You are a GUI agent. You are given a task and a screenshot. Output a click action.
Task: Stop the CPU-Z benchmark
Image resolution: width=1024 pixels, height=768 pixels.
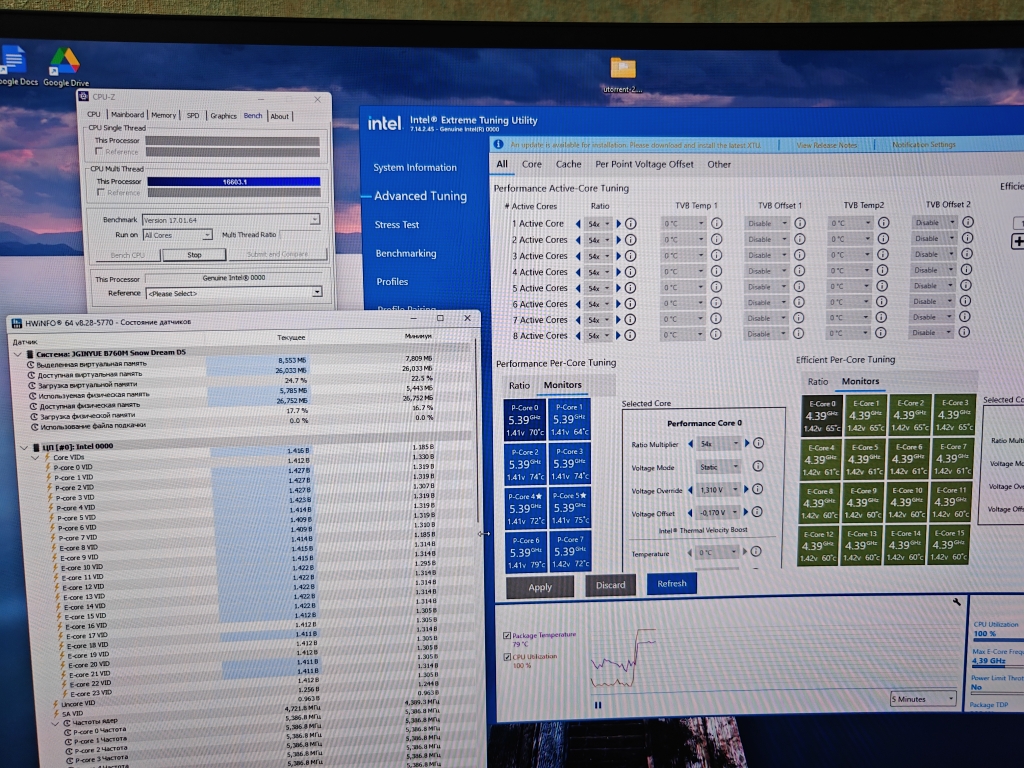(194, 255)
